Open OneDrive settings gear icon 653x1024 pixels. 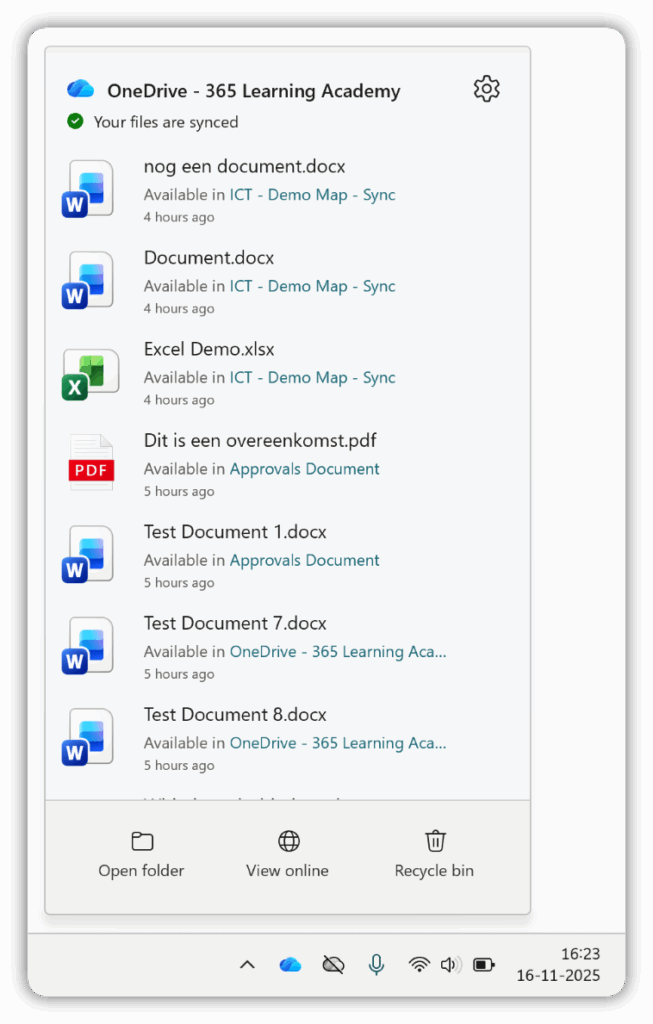(486, 89)
